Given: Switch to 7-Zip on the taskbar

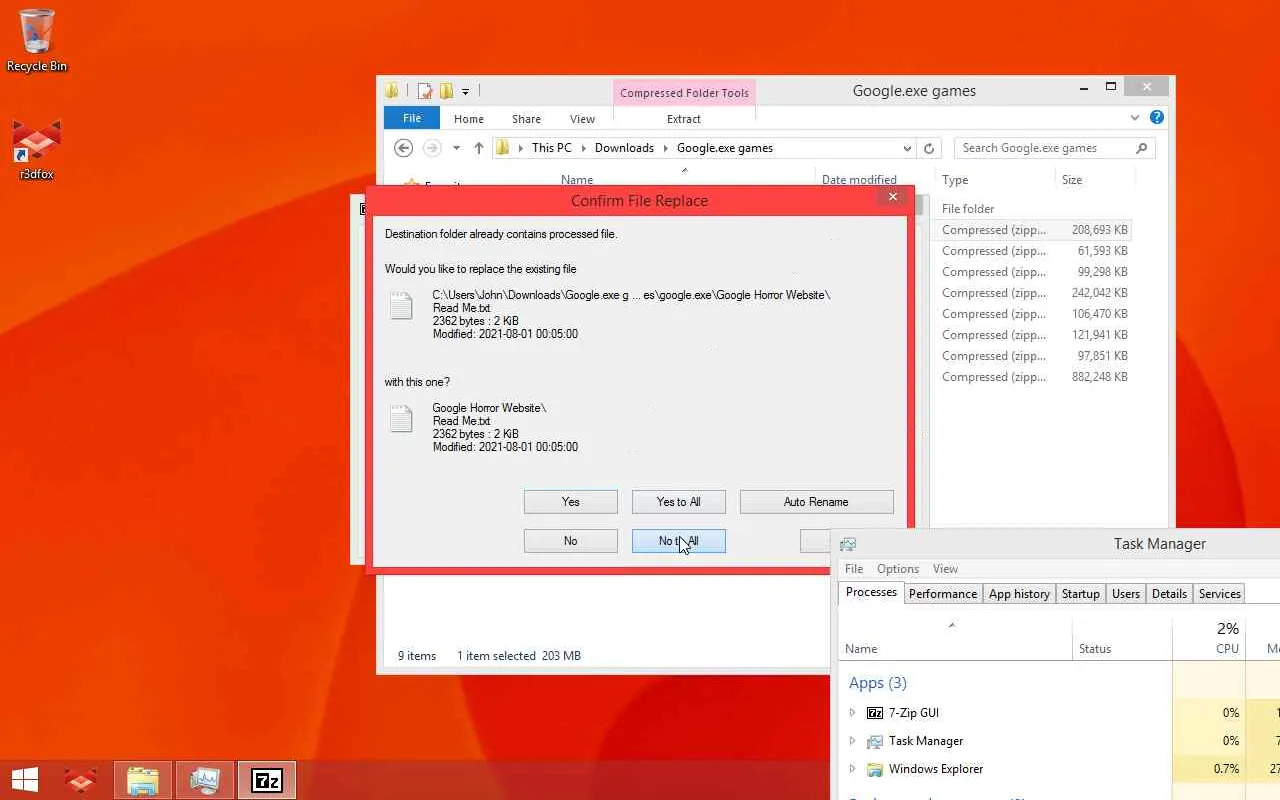Looking at the screenshot, I should click(266, 780).
